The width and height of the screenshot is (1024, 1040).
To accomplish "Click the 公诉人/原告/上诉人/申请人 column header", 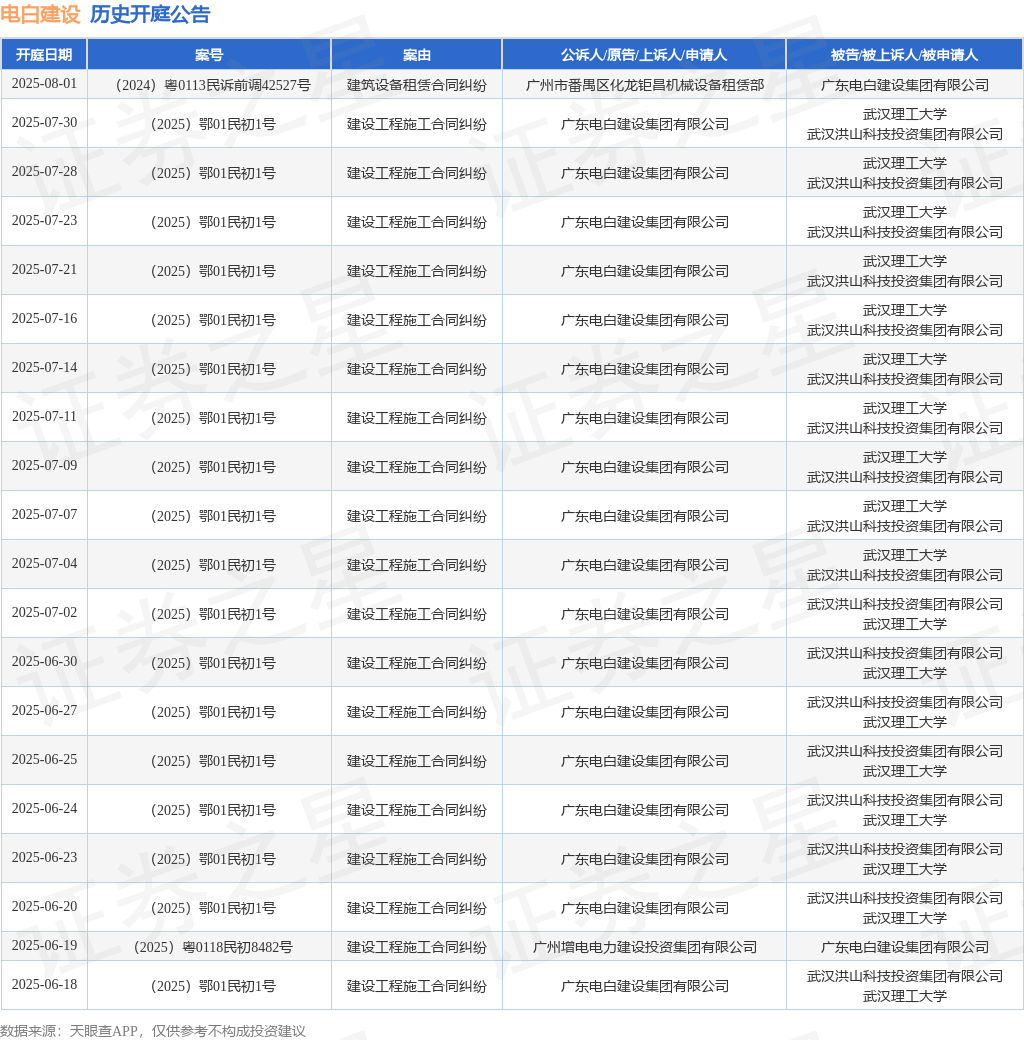I will pos(644,55).
